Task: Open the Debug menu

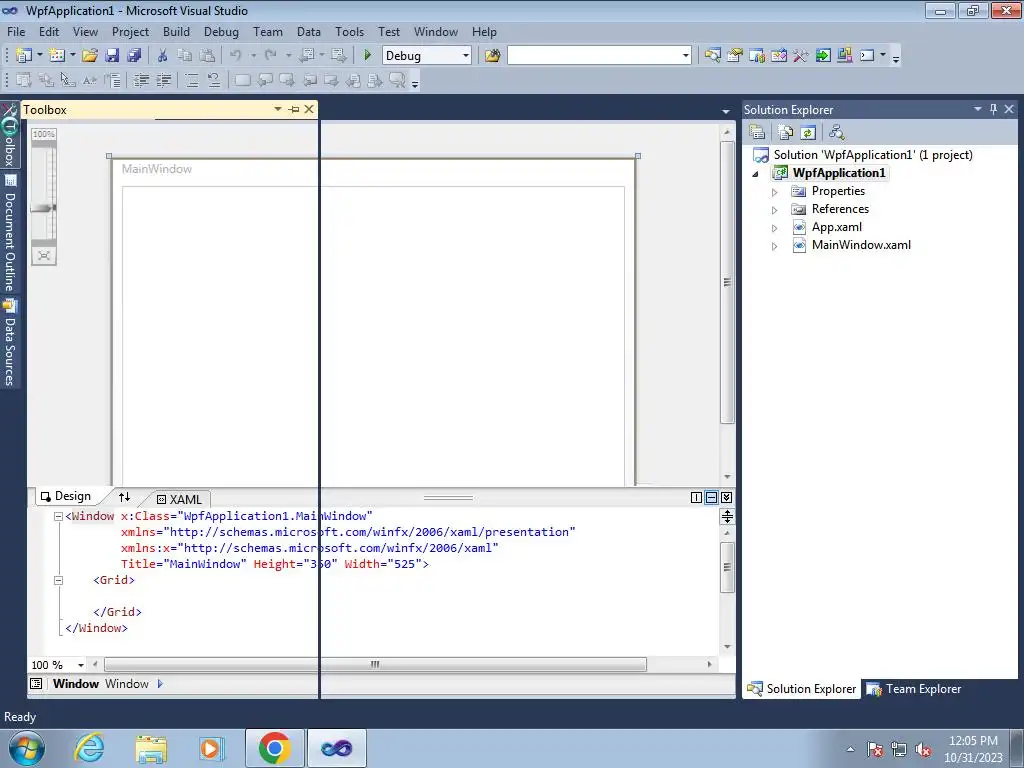Action: pyautogui.click(x=221, y=31)
